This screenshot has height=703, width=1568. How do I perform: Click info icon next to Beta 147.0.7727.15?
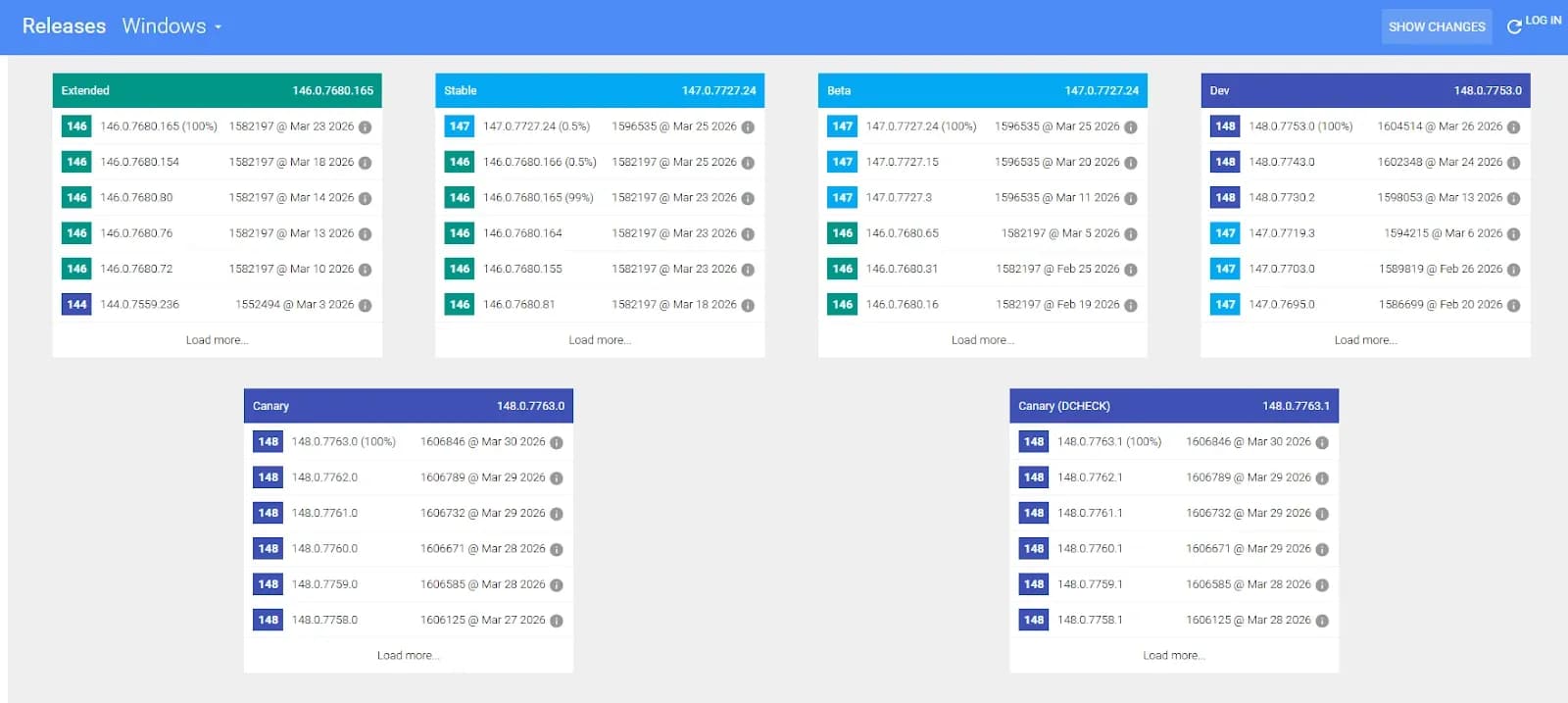coord(1130,163)
